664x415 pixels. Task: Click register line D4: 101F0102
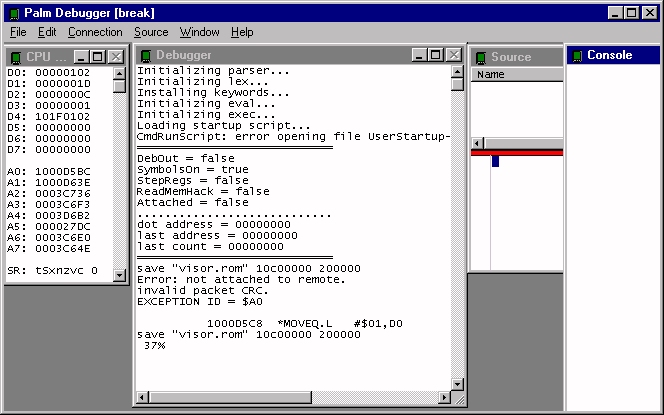pyautogui.click(x=49, y=116)
